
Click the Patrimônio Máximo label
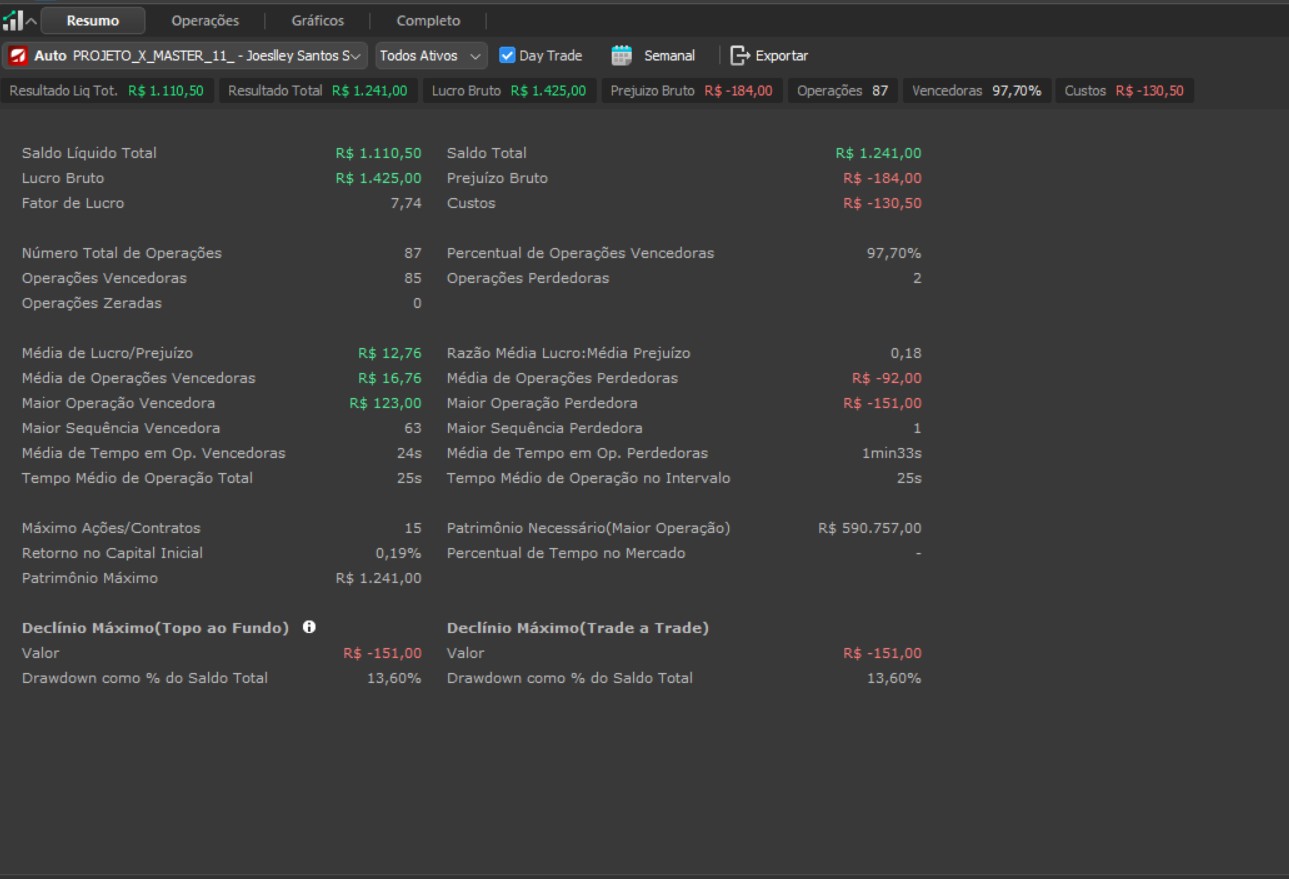tap(90, 578)
